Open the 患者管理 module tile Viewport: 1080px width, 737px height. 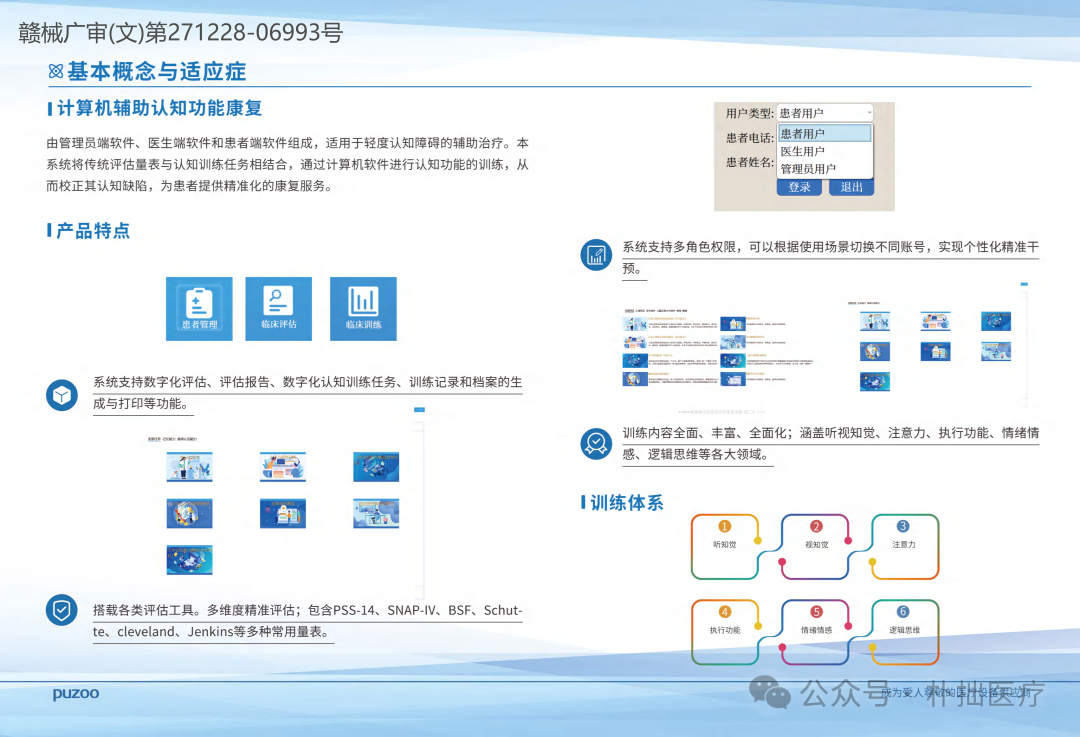199,309
